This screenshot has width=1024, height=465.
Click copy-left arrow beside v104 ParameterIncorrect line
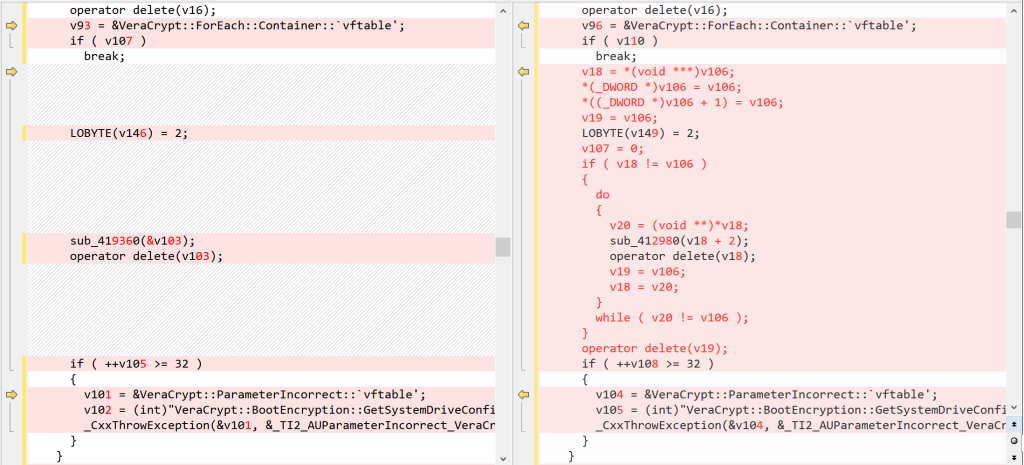523,395
